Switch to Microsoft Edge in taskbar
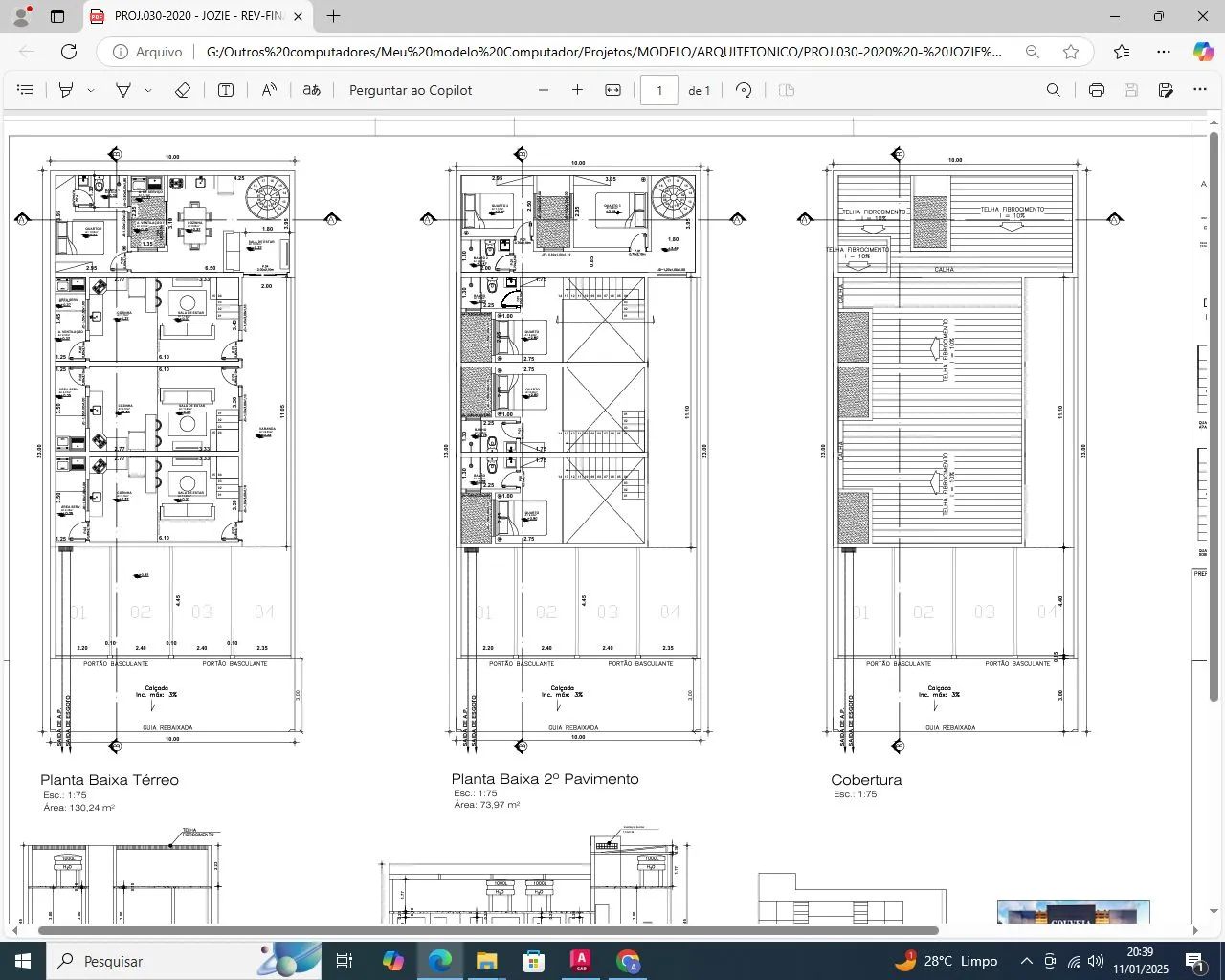This screenshot has height=980, width=1225. click(439, 961)
